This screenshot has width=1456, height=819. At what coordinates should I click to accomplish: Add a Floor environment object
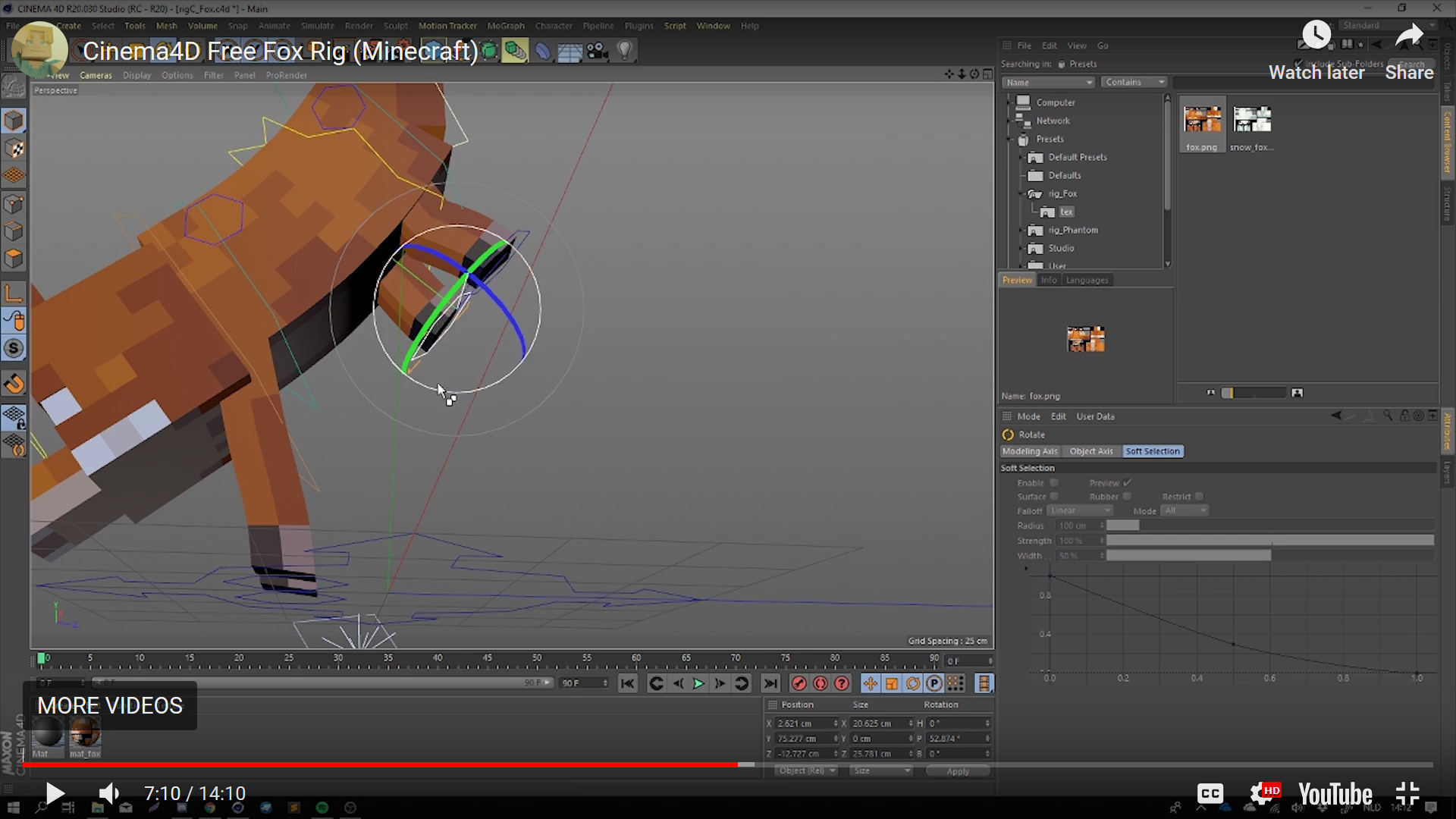pyautogui.click(x=570, y=51)
